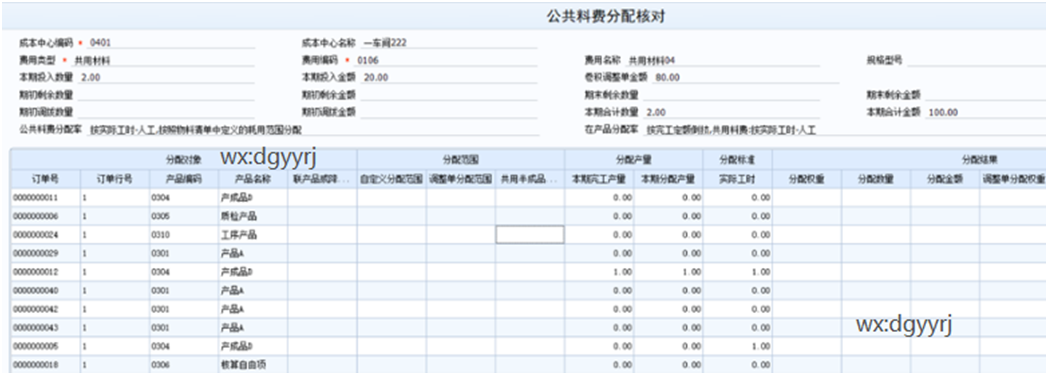The height and width of the screenshot is (375, 1048).
Task: Click the 本期完工产量 column header
Action: point(599,179)
